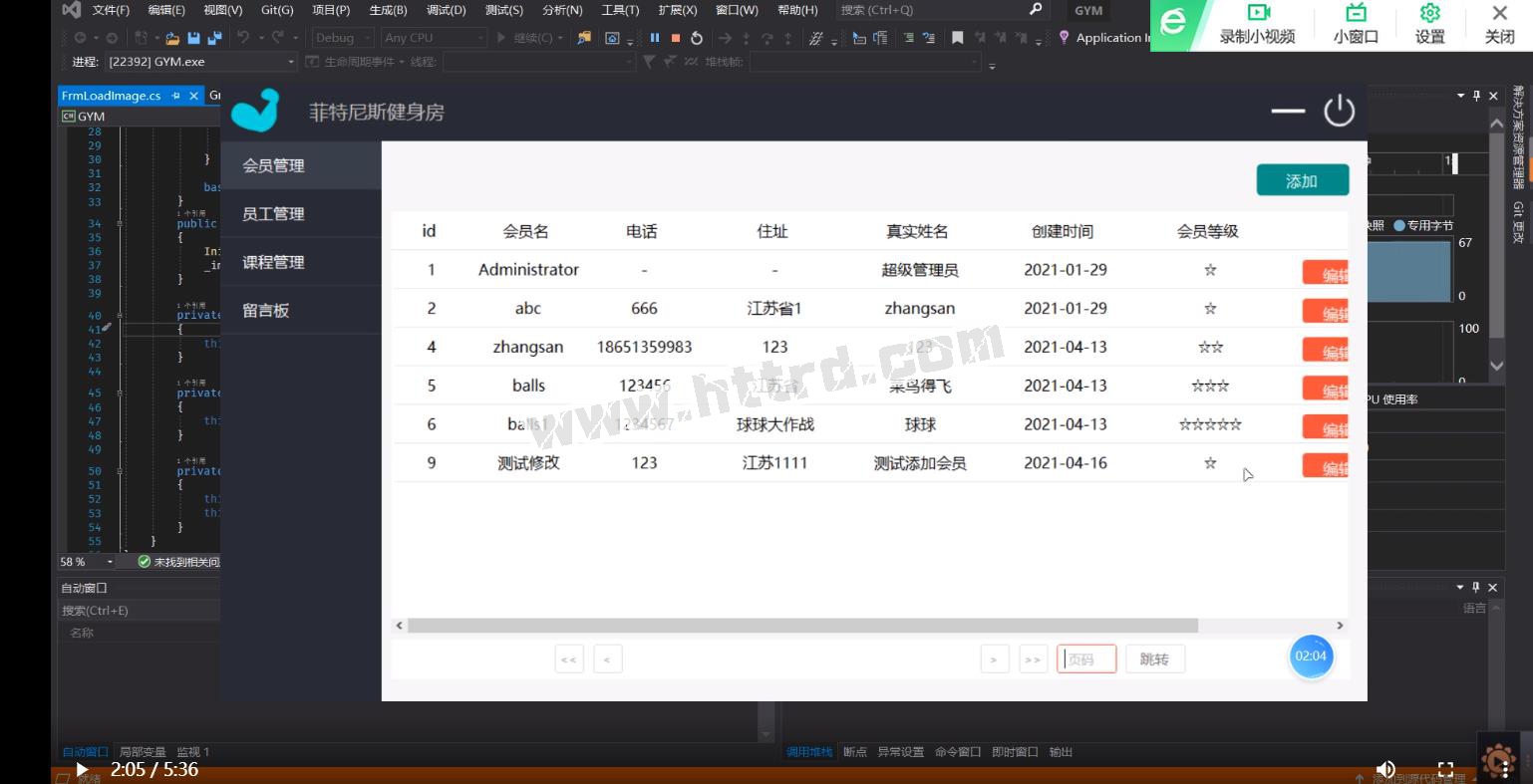Click the video fullscreen icon
This screenshot has width=1533, height=784.
(1445, 769)
